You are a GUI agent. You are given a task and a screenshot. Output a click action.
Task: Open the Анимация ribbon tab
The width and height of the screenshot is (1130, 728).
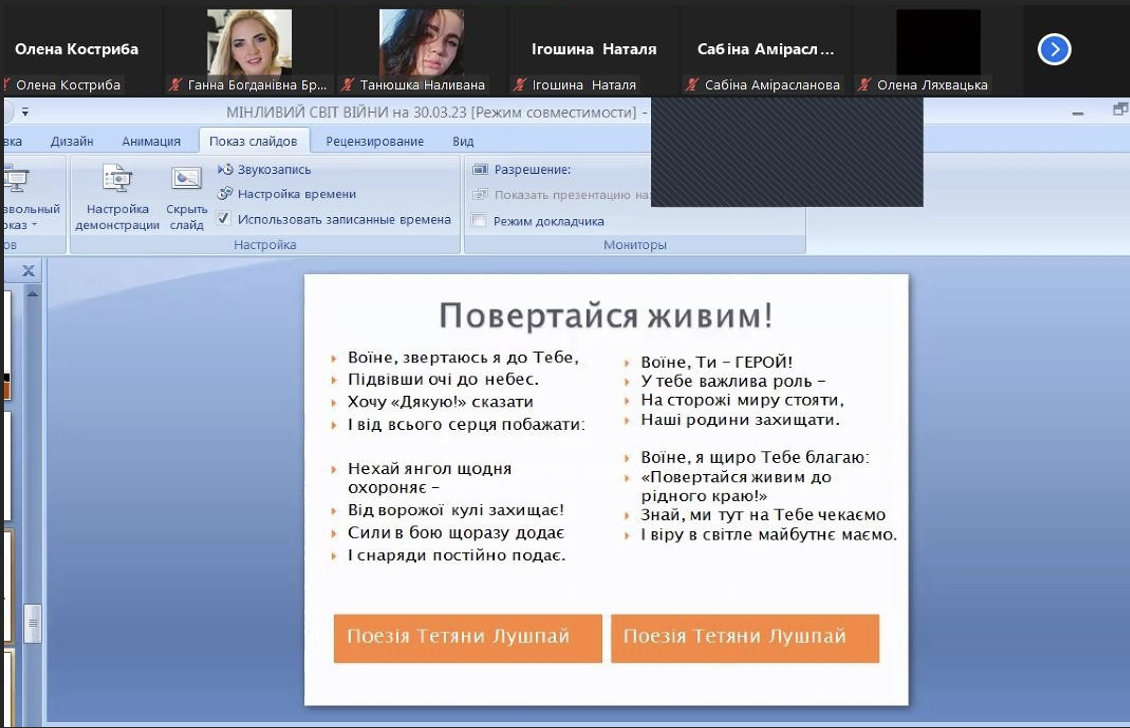tap(151, 141)
